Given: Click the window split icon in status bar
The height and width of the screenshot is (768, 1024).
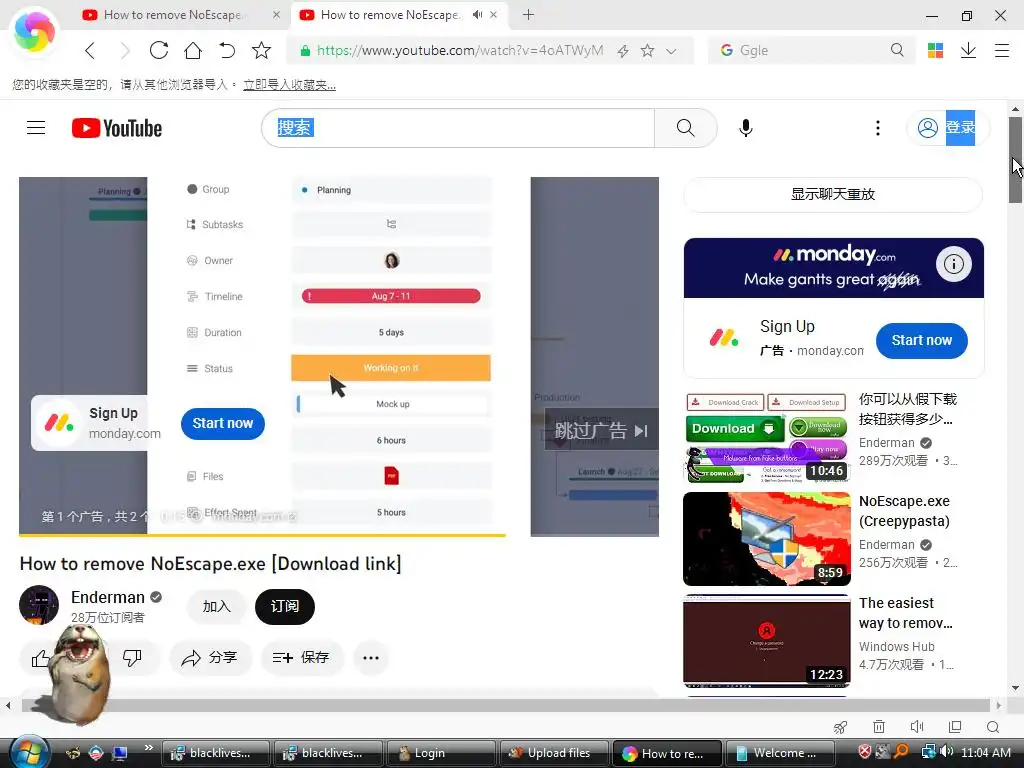Looking at the screenshot, I should tap(955, 727).
